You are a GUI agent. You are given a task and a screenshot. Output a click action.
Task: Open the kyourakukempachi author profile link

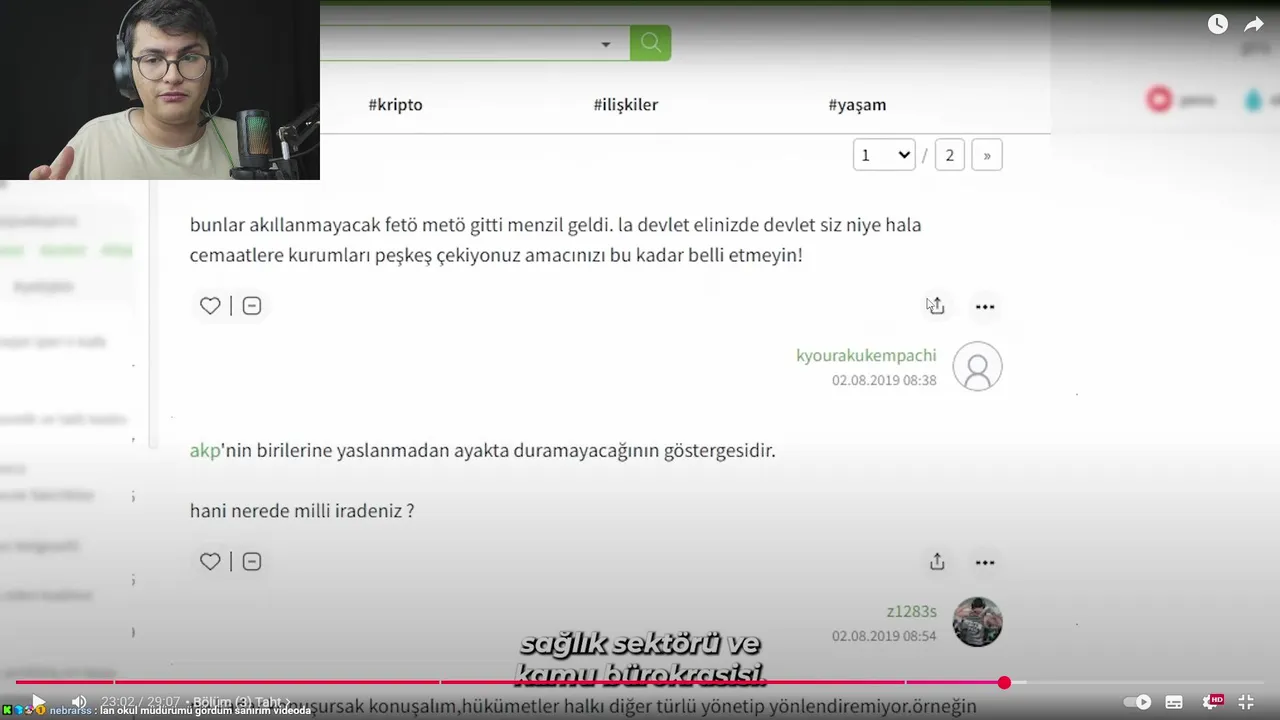[866, 355]
